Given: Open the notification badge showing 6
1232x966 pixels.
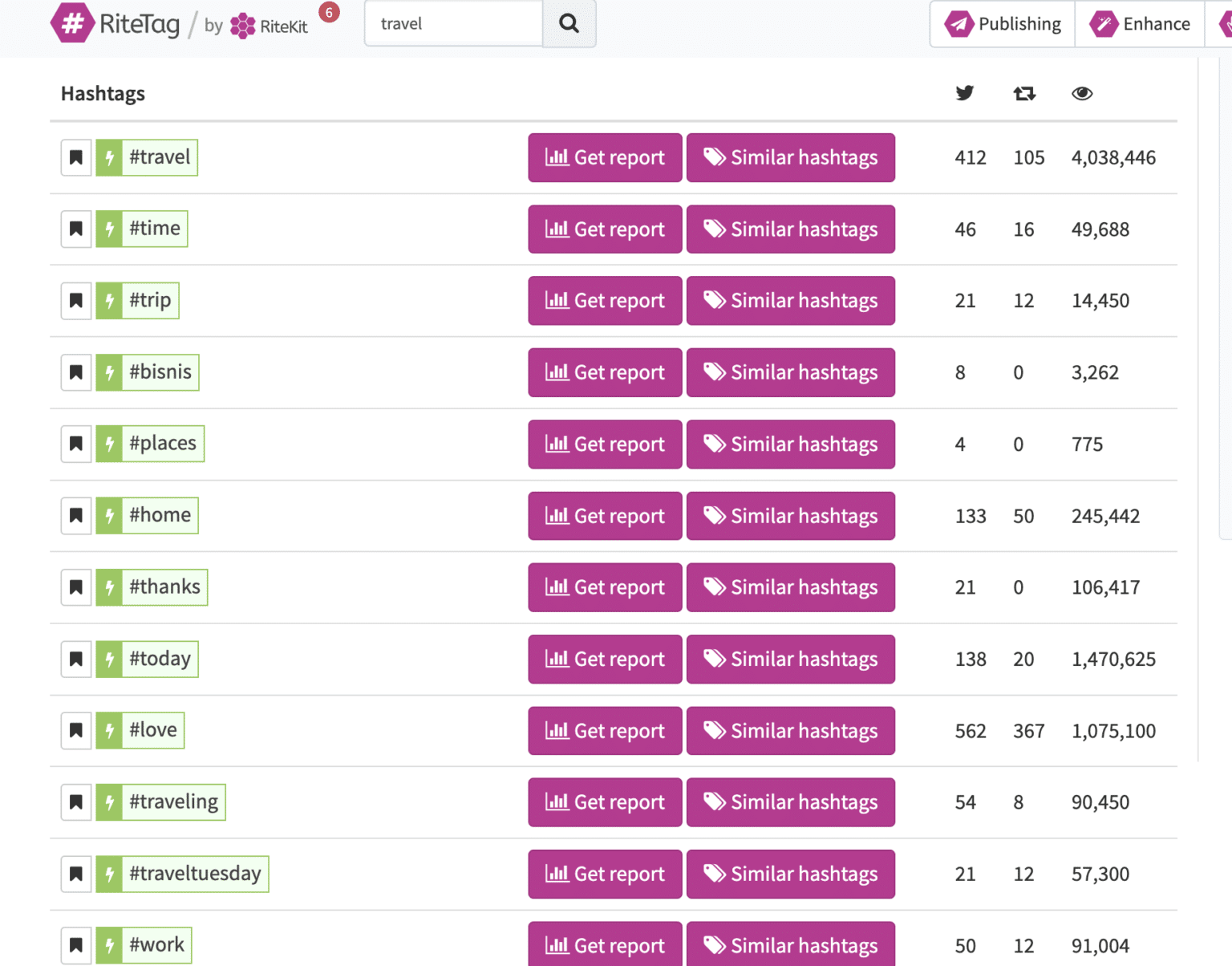Looking at the screenshot, I should pos(329,12).
